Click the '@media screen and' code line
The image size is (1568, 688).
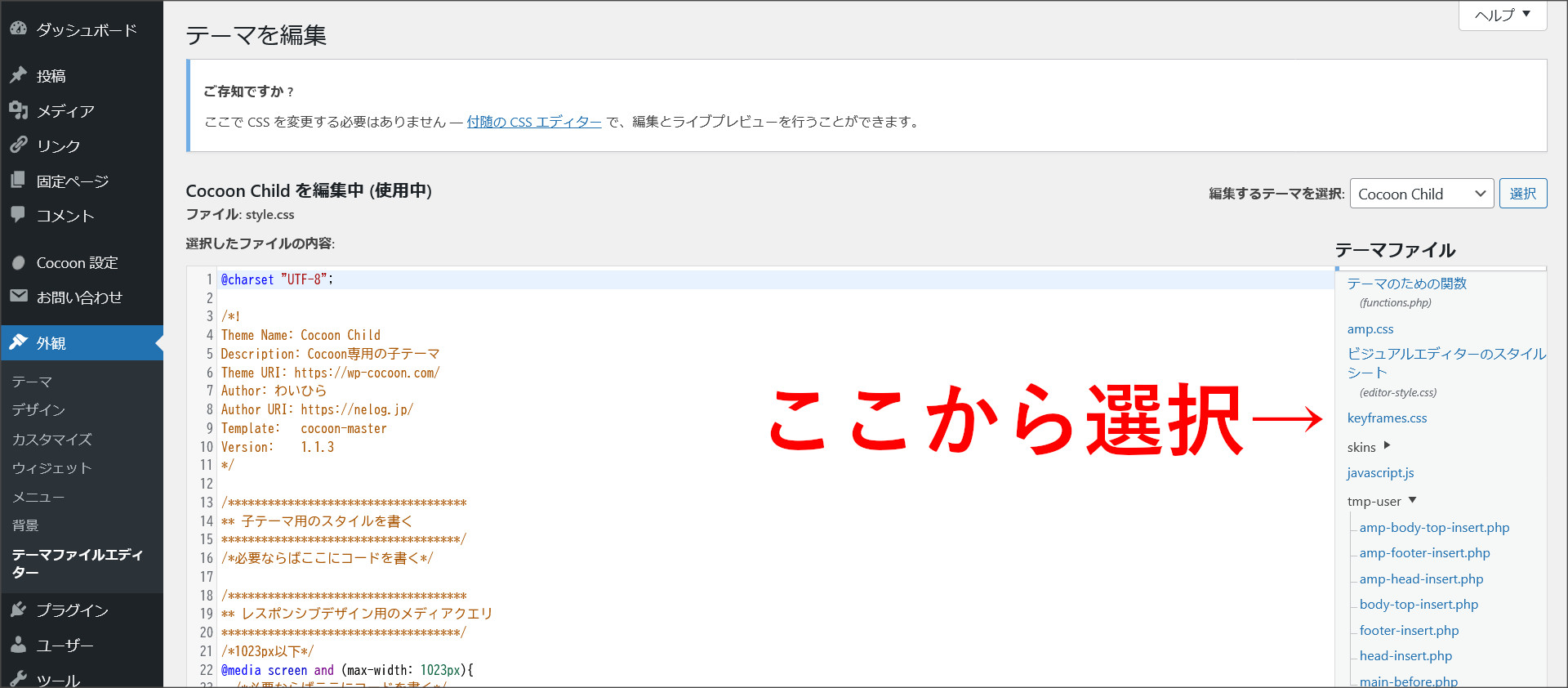pos(347,670)
